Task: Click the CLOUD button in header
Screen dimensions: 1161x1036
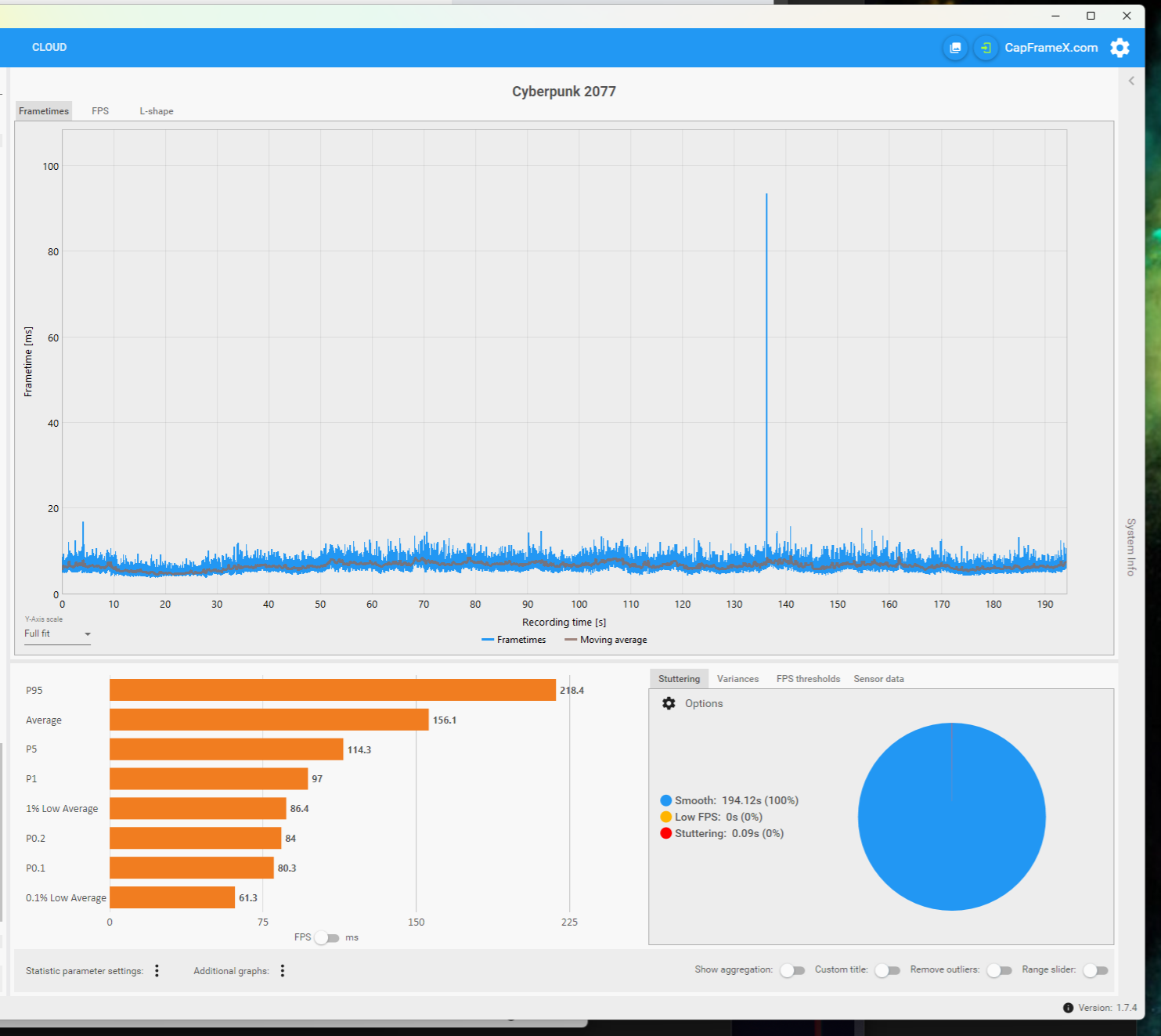Action: [49, 48]
